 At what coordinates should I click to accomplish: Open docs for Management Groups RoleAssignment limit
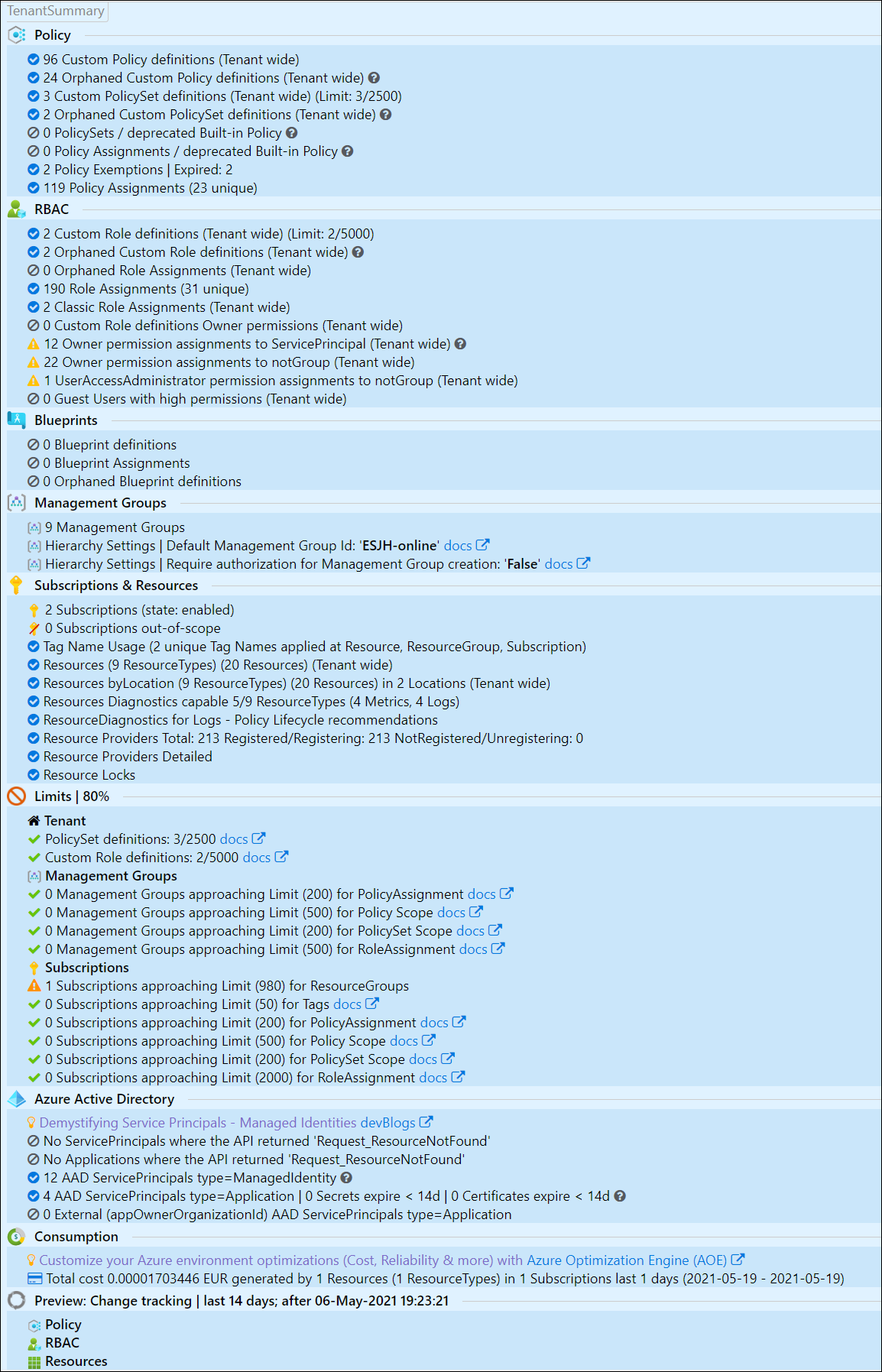pos(473,949)
